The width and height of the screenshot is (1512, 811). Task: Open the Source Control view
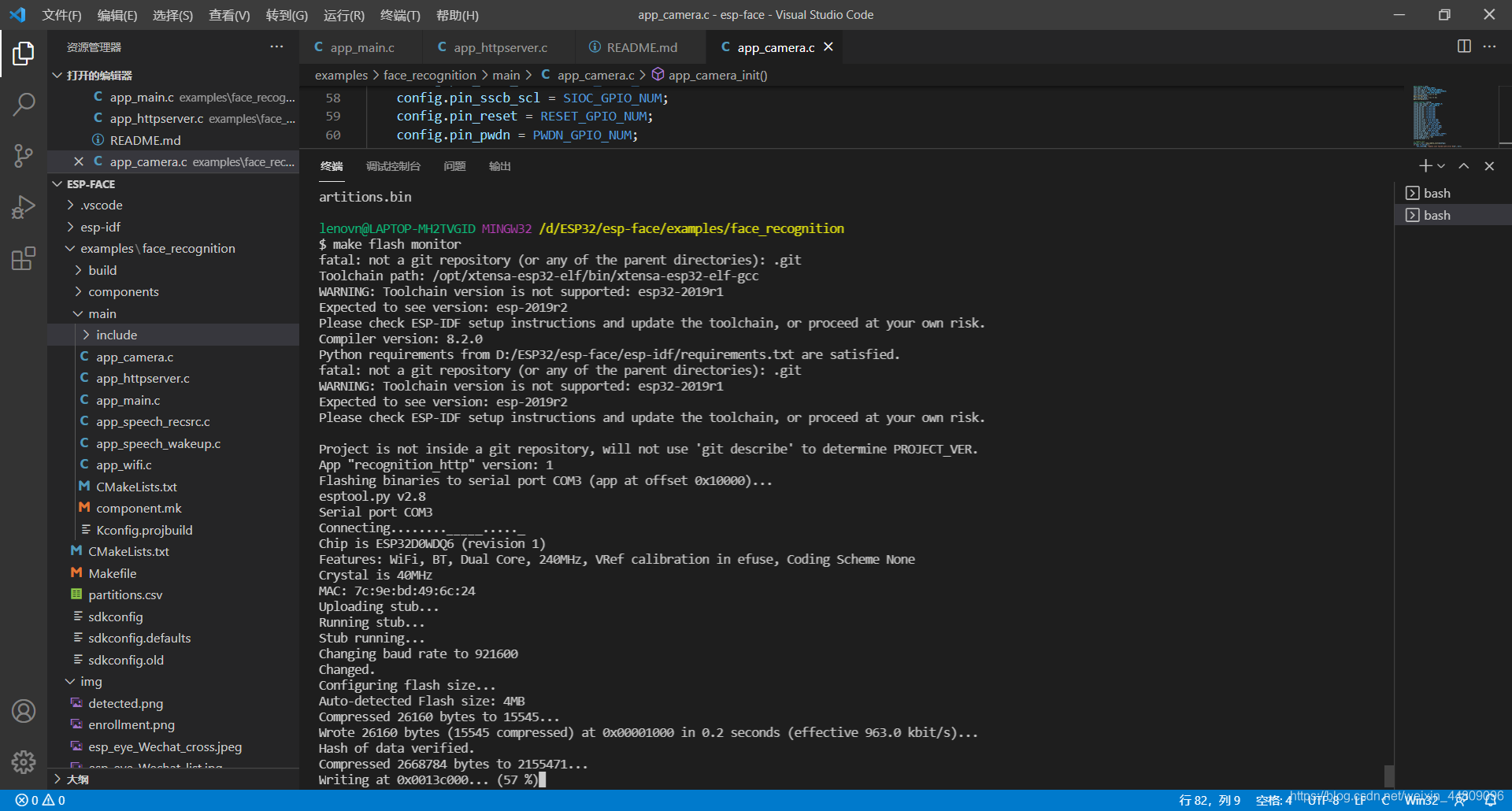[x=24, y=155]
